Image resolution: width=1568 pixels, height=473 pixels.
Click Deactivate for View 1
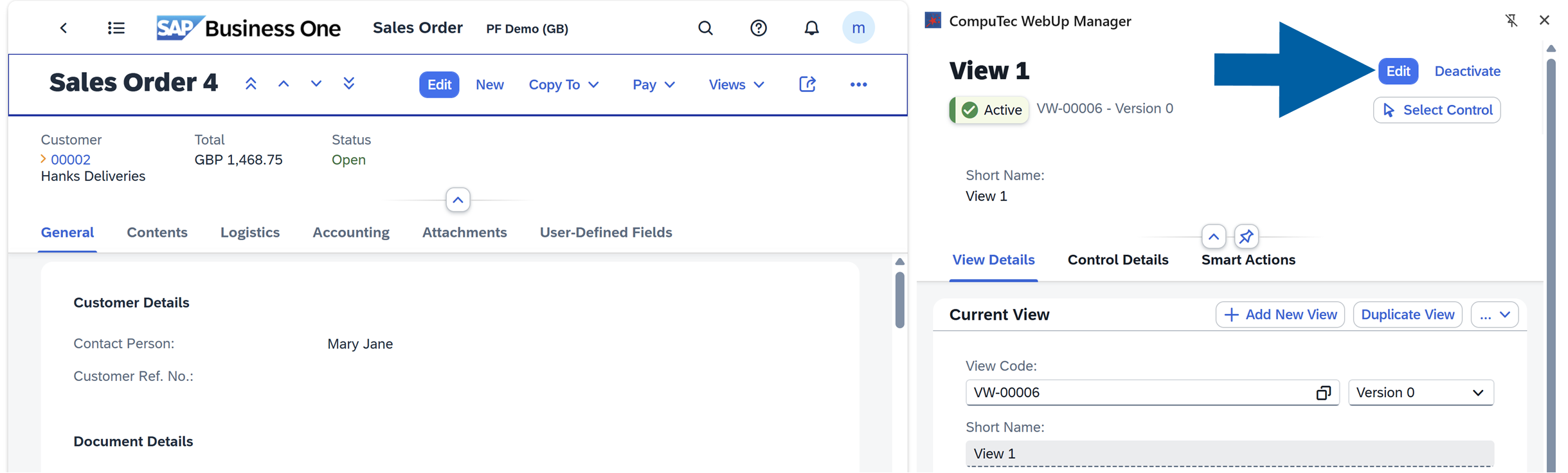(x=1468, y=71)
